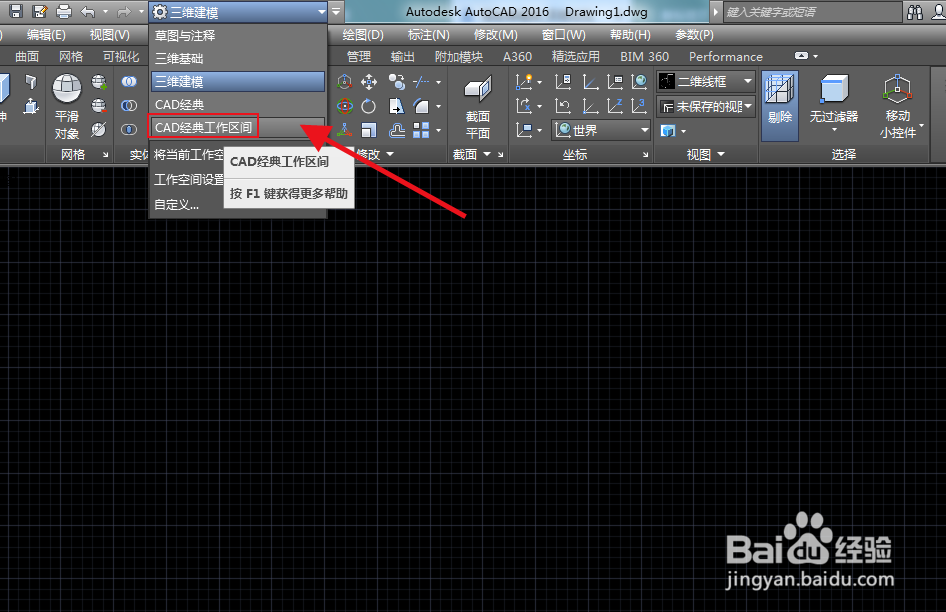
Task: Expand the 修改 panel arrow
Action: (389, 155)
